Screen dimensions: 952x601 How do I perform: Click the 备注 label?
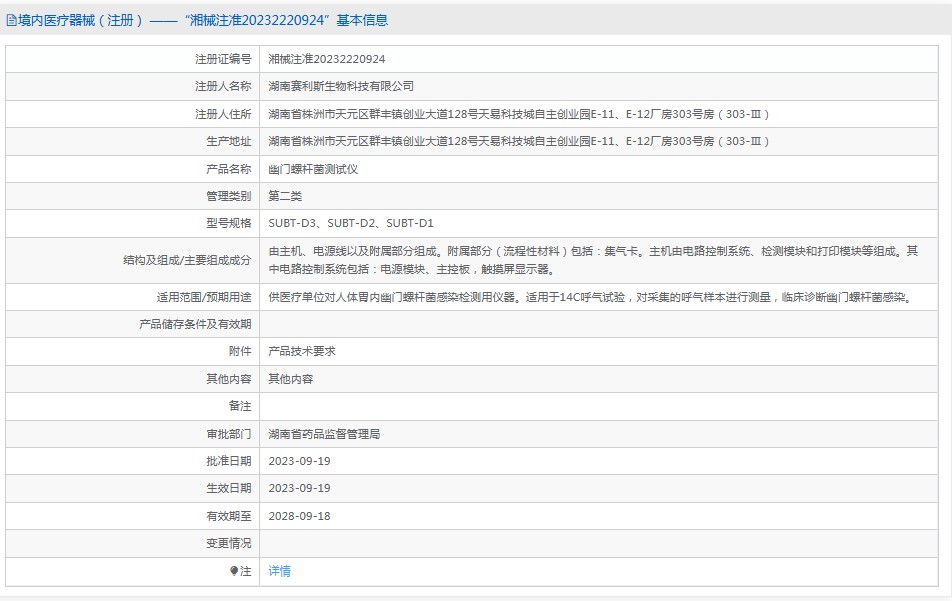tap(240, 406)
